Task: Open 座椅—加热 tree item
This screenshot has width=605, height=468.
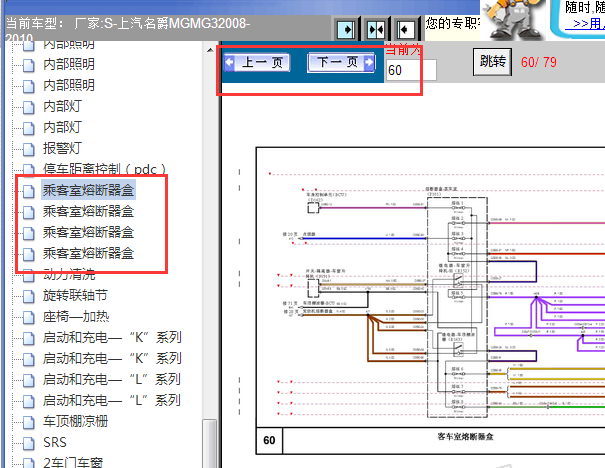Action: pos(76,317)
